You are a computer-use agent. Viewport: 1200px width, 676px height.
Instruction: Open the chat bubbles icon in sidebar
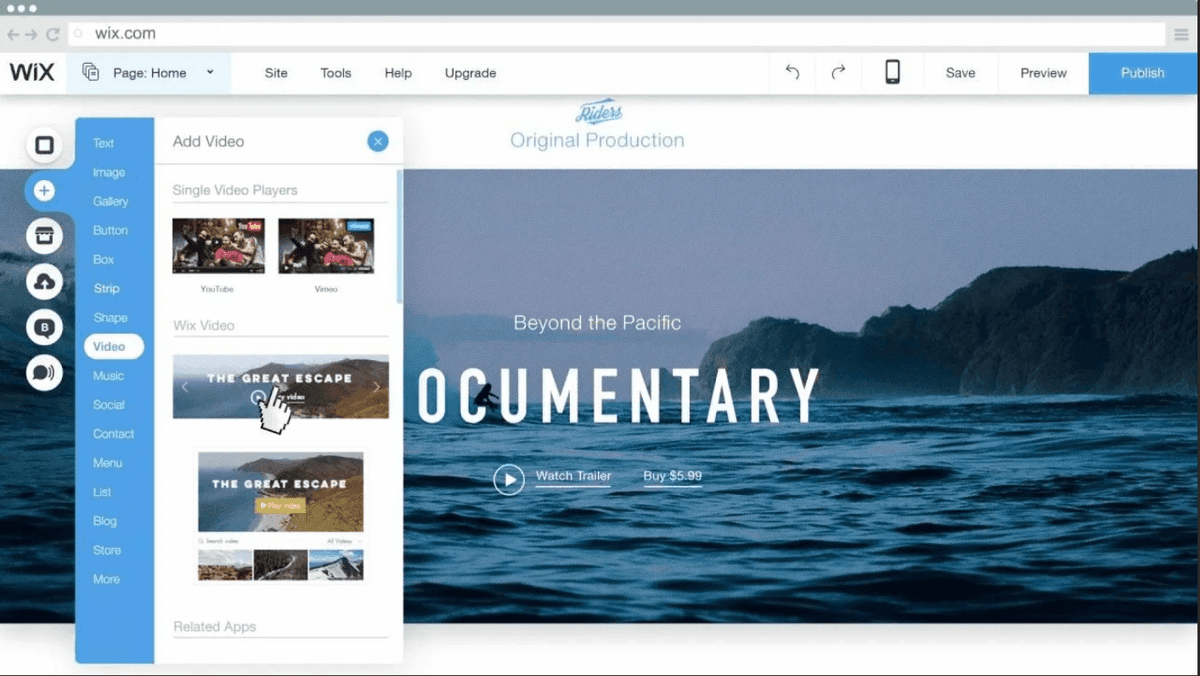tap(44, 373)
